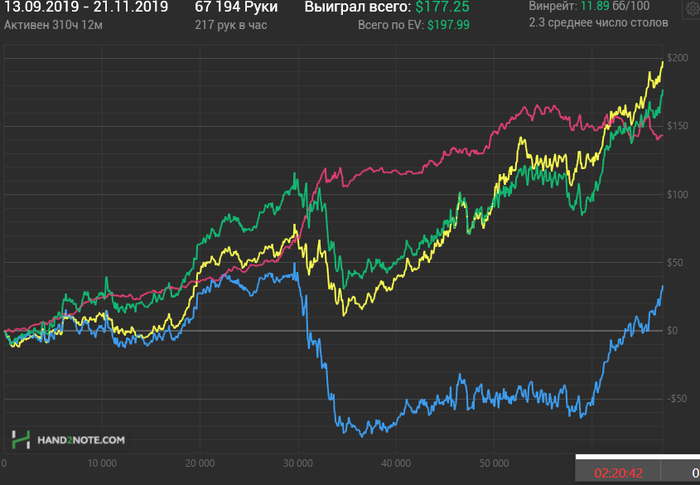Click the $200 y-axis label

(x=677, y=58)
